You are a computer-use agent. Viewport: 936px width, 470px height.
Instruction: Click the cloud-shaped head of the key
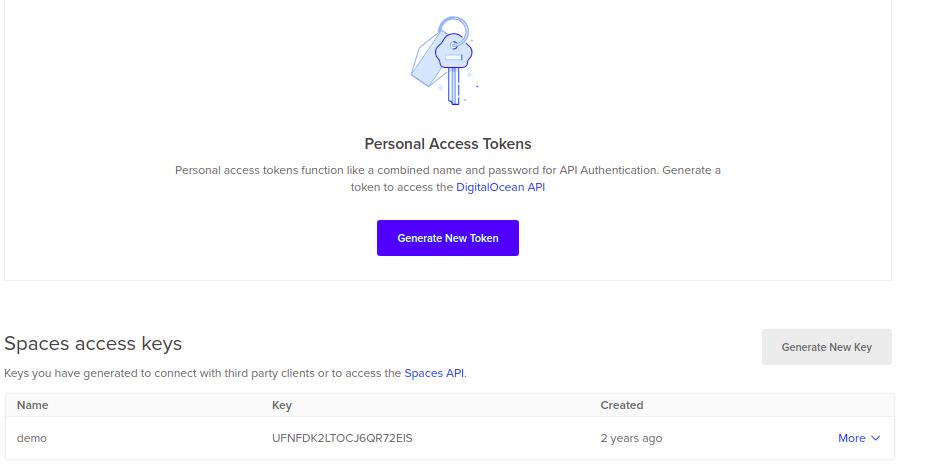[457, 51]
